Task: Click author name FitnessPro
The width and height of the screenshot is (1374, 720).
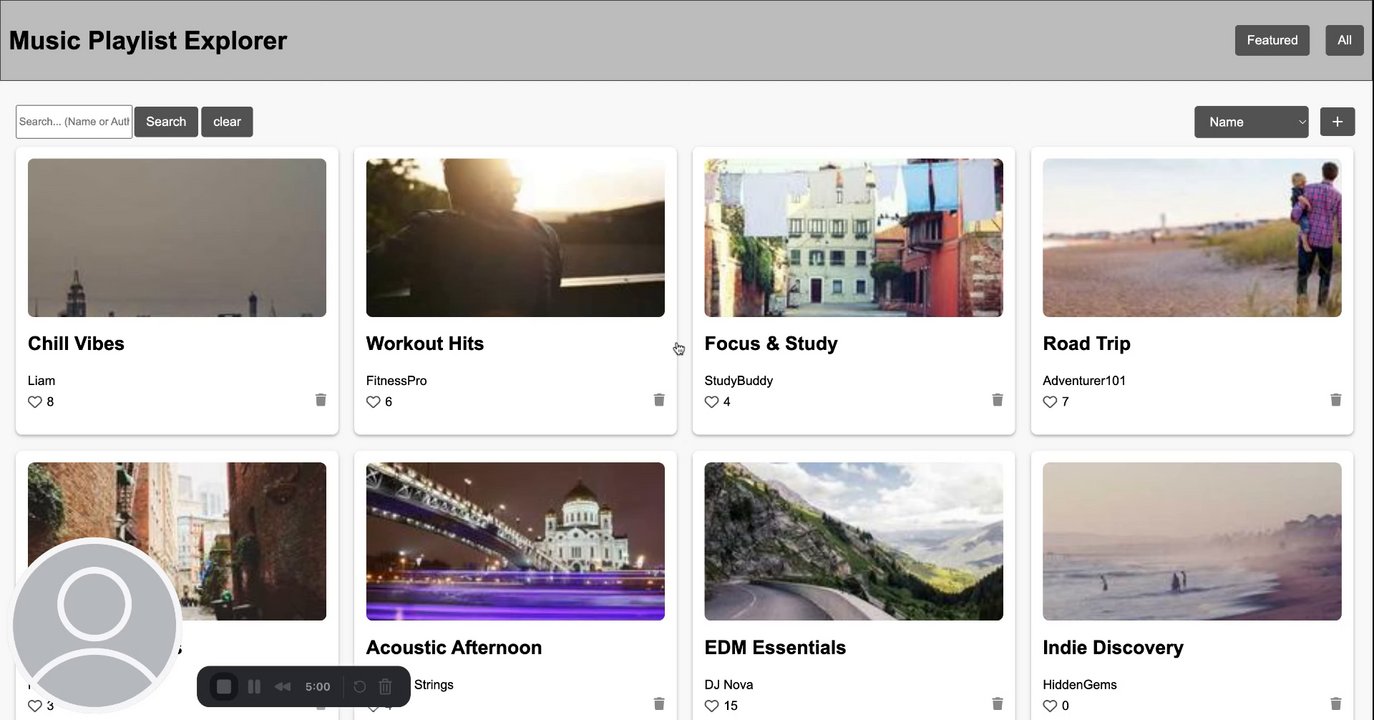Action: [397, 381]
